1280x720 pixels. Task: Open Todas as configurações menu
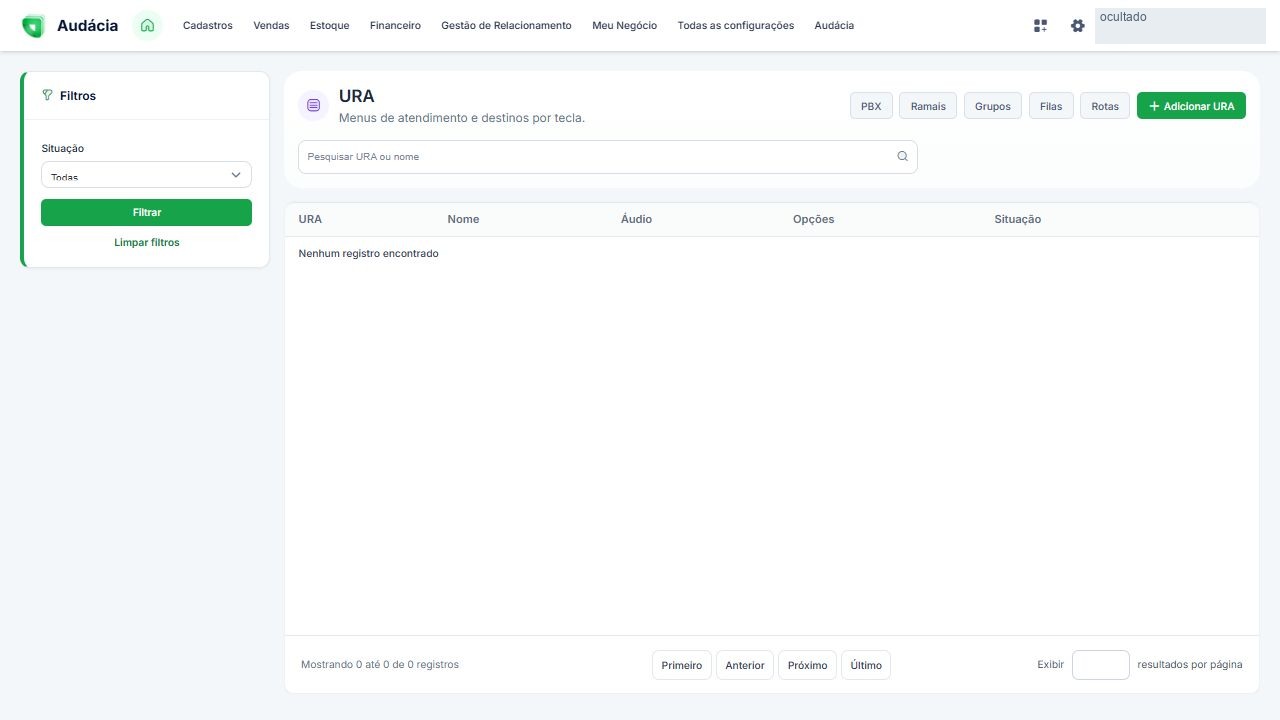click(735, 26)
